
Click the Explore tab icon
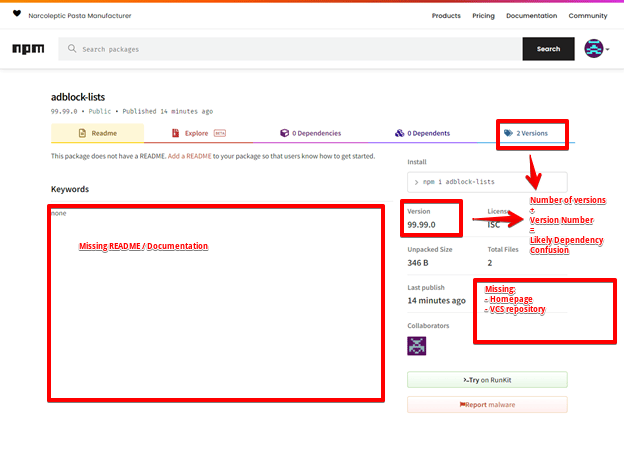click(175, 133)
